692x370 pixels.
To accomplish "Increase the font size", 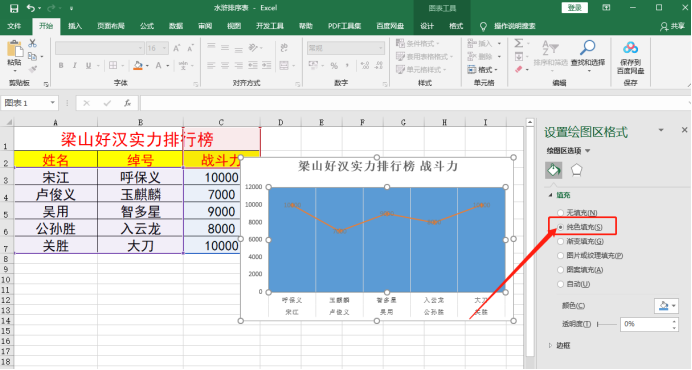I will point(177,48).
